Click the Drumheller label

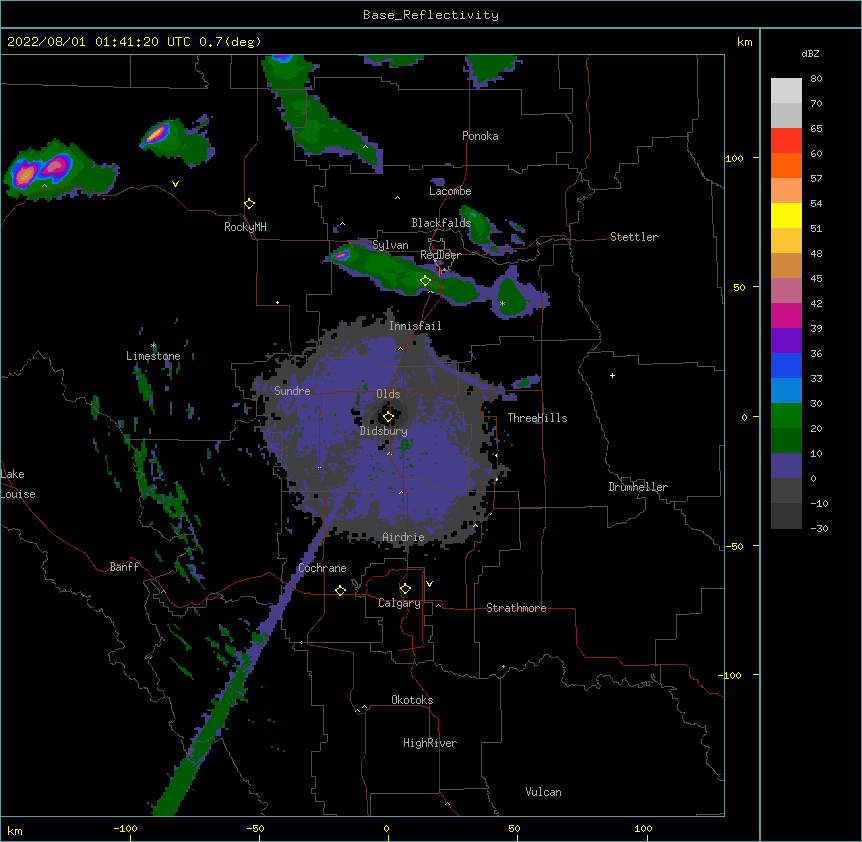638,487
